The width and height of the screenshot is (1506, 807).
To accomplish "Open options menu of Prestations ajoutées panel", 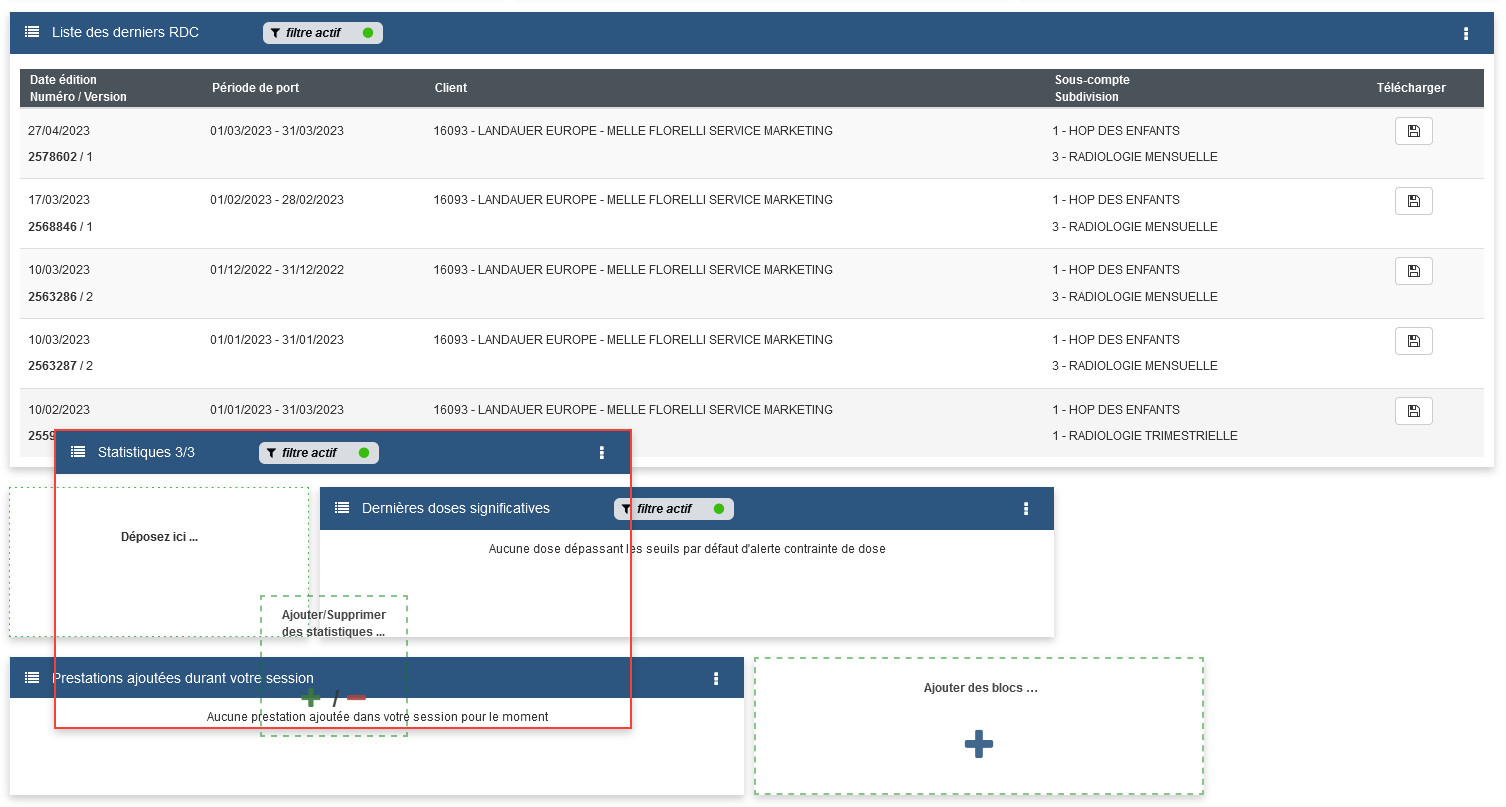I will (716, 679).
